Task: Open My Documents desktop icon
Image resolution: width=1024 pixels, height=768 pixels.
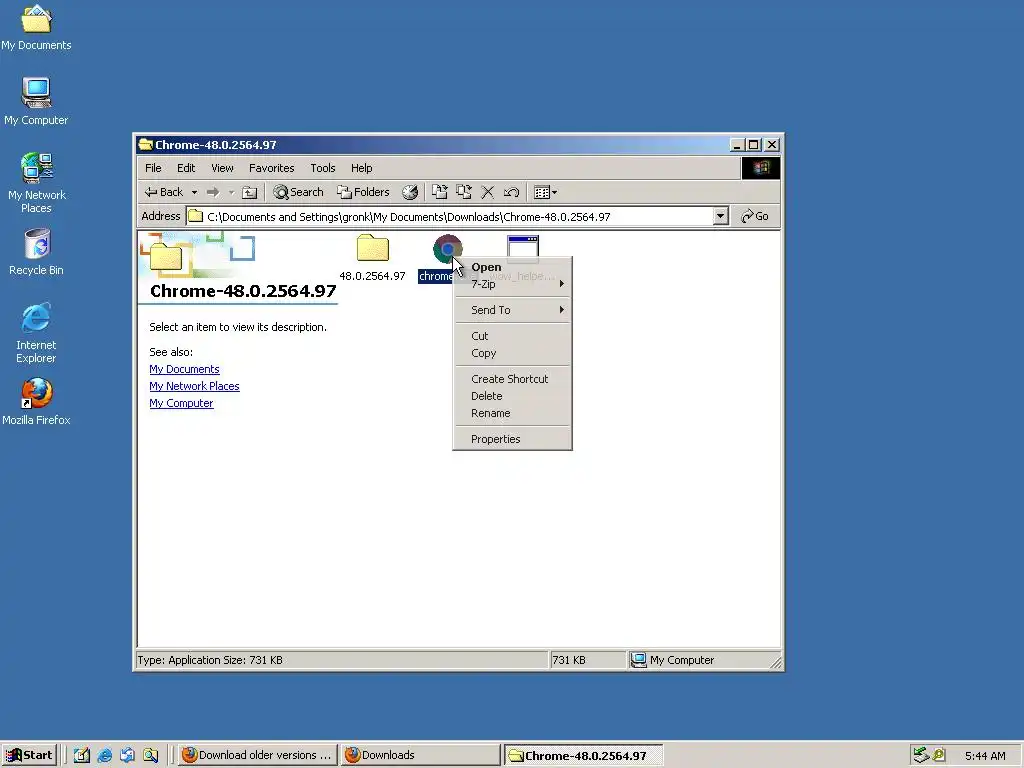Action: [x=36, y=27]
